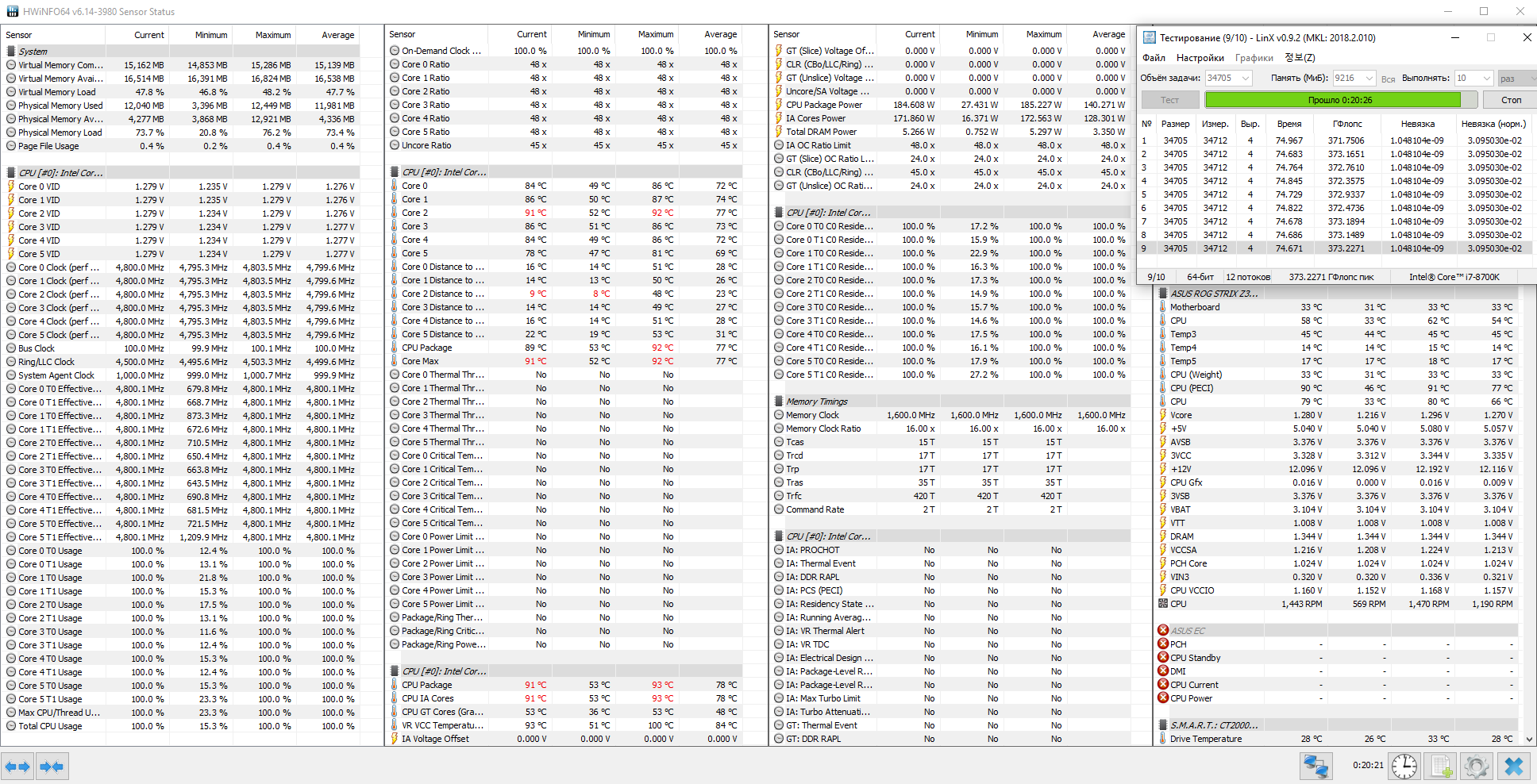Screen dimensions: 1537x784
Task: Select the Core Max temperature row
Action: [565, 361]
